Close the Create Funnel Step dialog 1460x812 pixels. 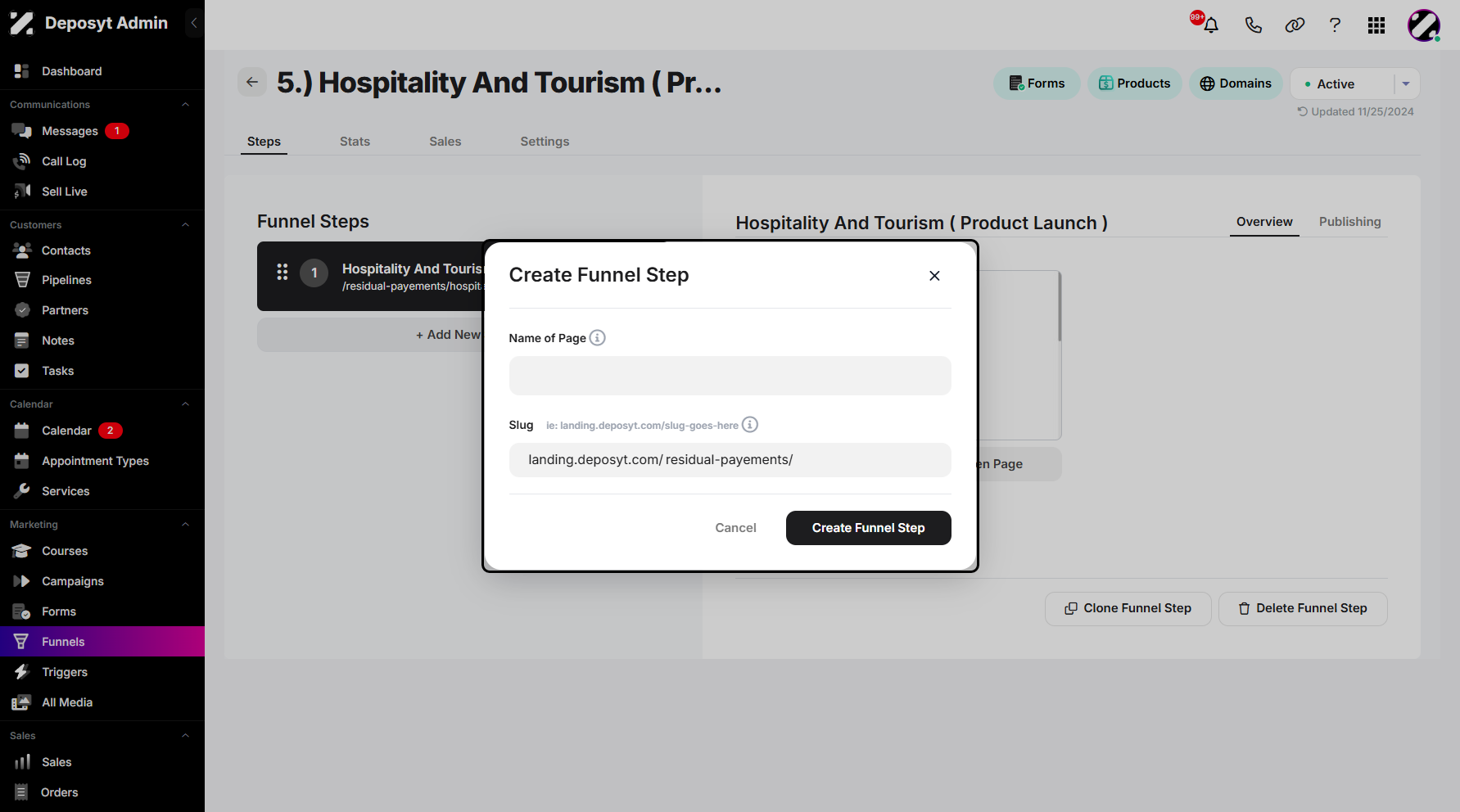pos(934,276)
